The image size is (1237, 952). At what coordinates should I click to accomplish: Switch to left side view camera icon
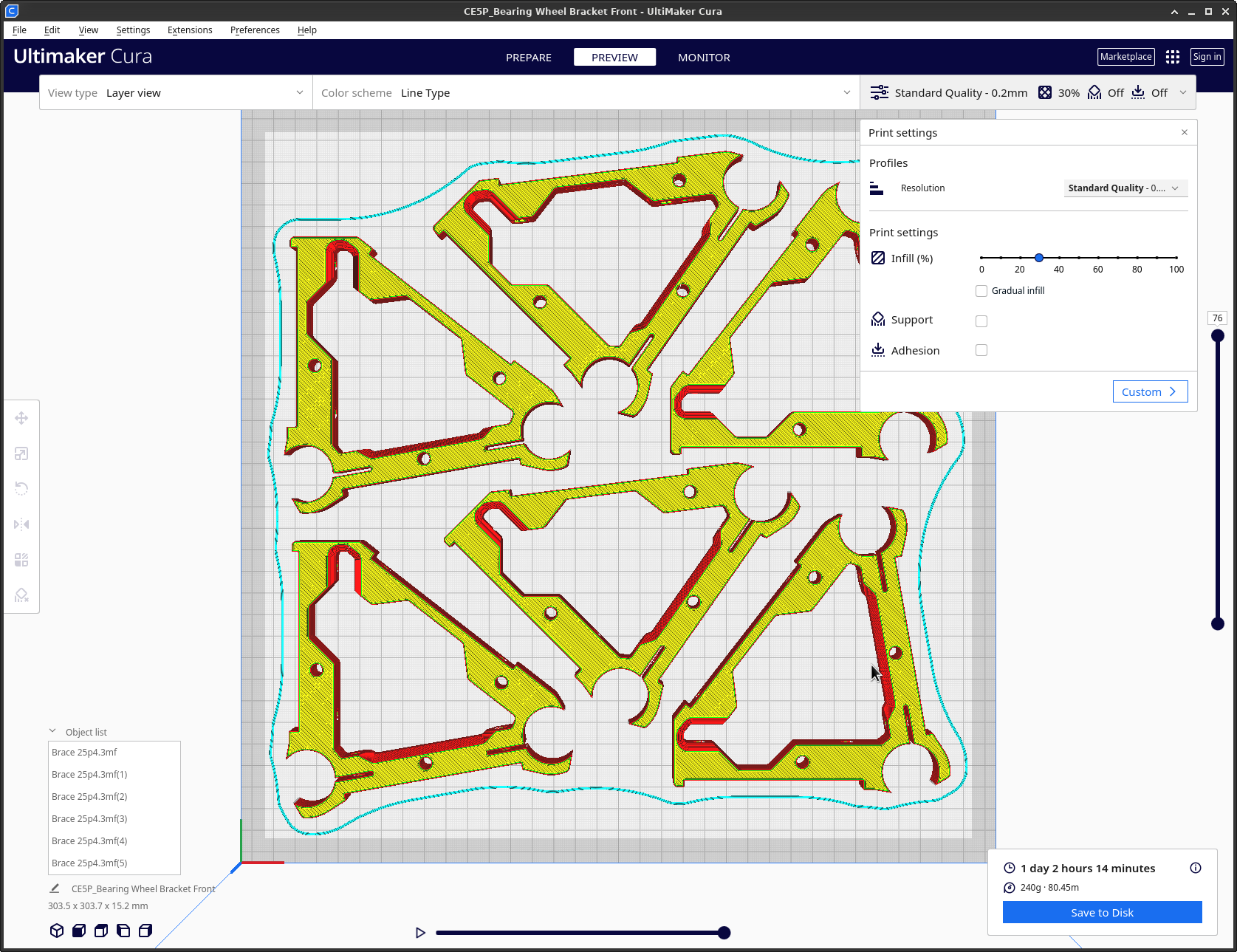123,931
